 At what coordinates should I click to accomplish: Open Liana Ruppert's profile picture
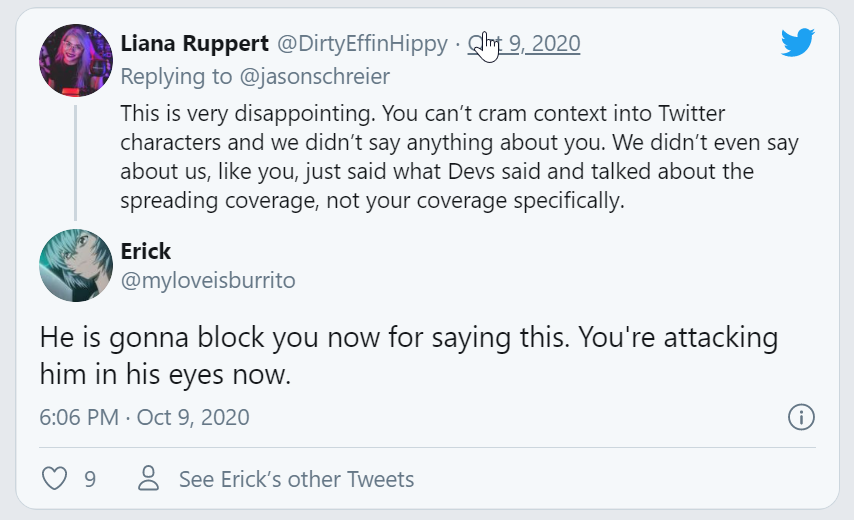pyautogui.click(x=76, y=61)
